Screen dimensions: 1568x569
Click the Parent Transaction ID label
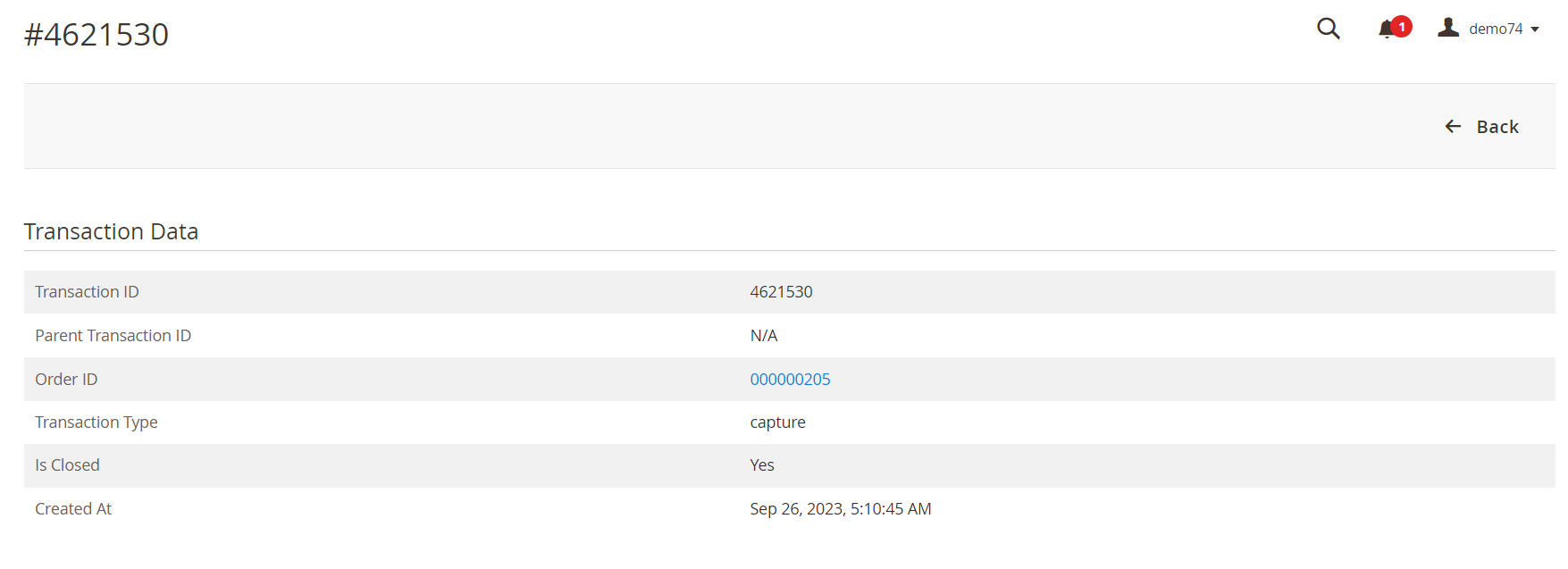click(113, 336)
